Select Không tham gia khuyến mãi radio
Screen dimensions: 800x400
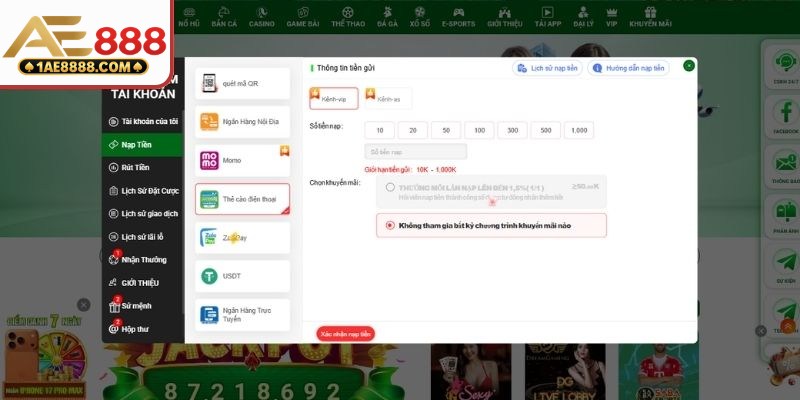point(390,226)
